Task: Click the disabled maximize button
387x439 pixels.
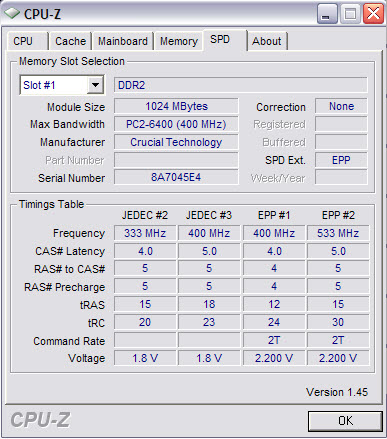Action: click(350, 14)
